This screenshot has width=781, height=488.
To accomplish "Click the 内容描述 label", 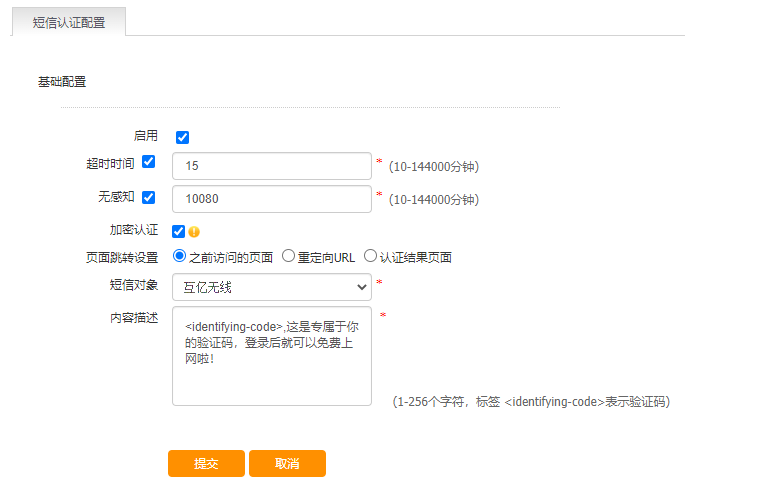I will pyautogui.click(x=134, y=318).
